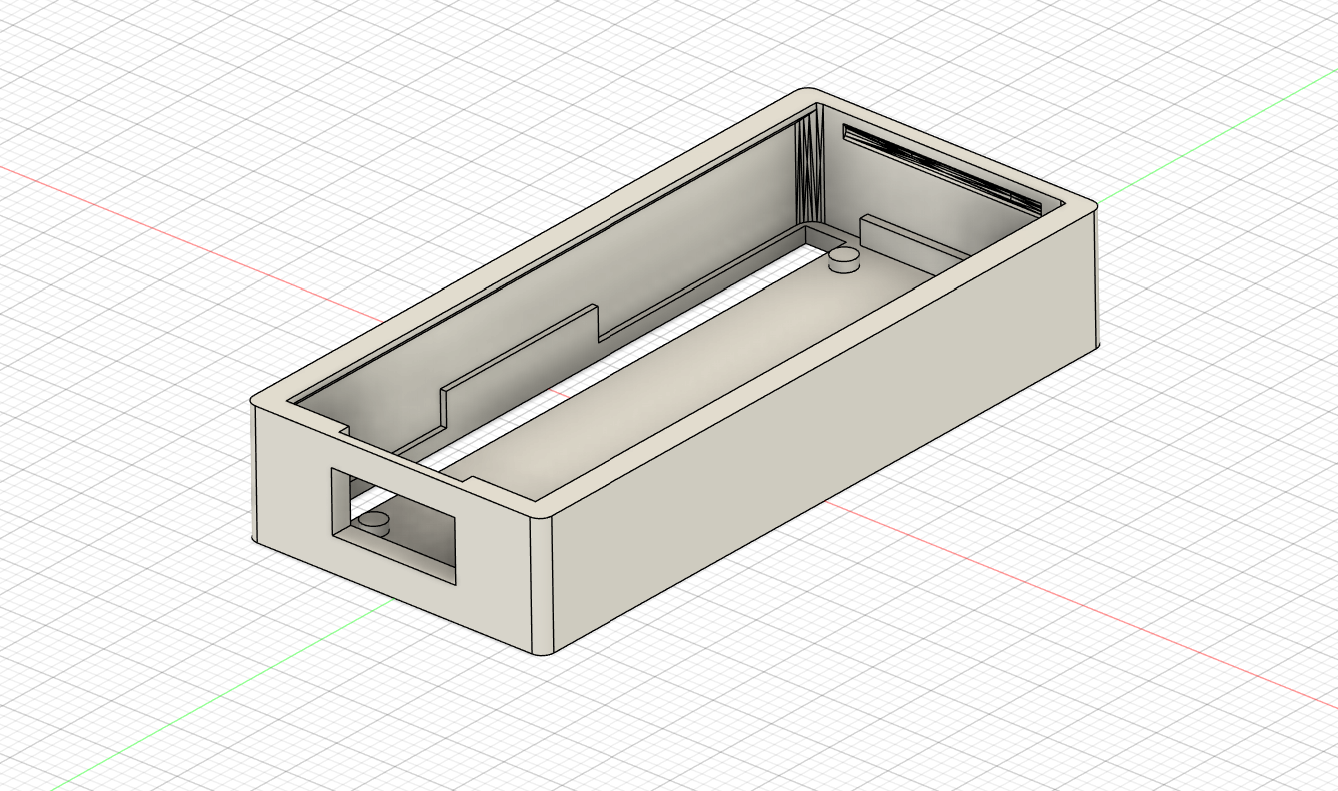Select the stepped rib on the inner long wall

(520, 365)
